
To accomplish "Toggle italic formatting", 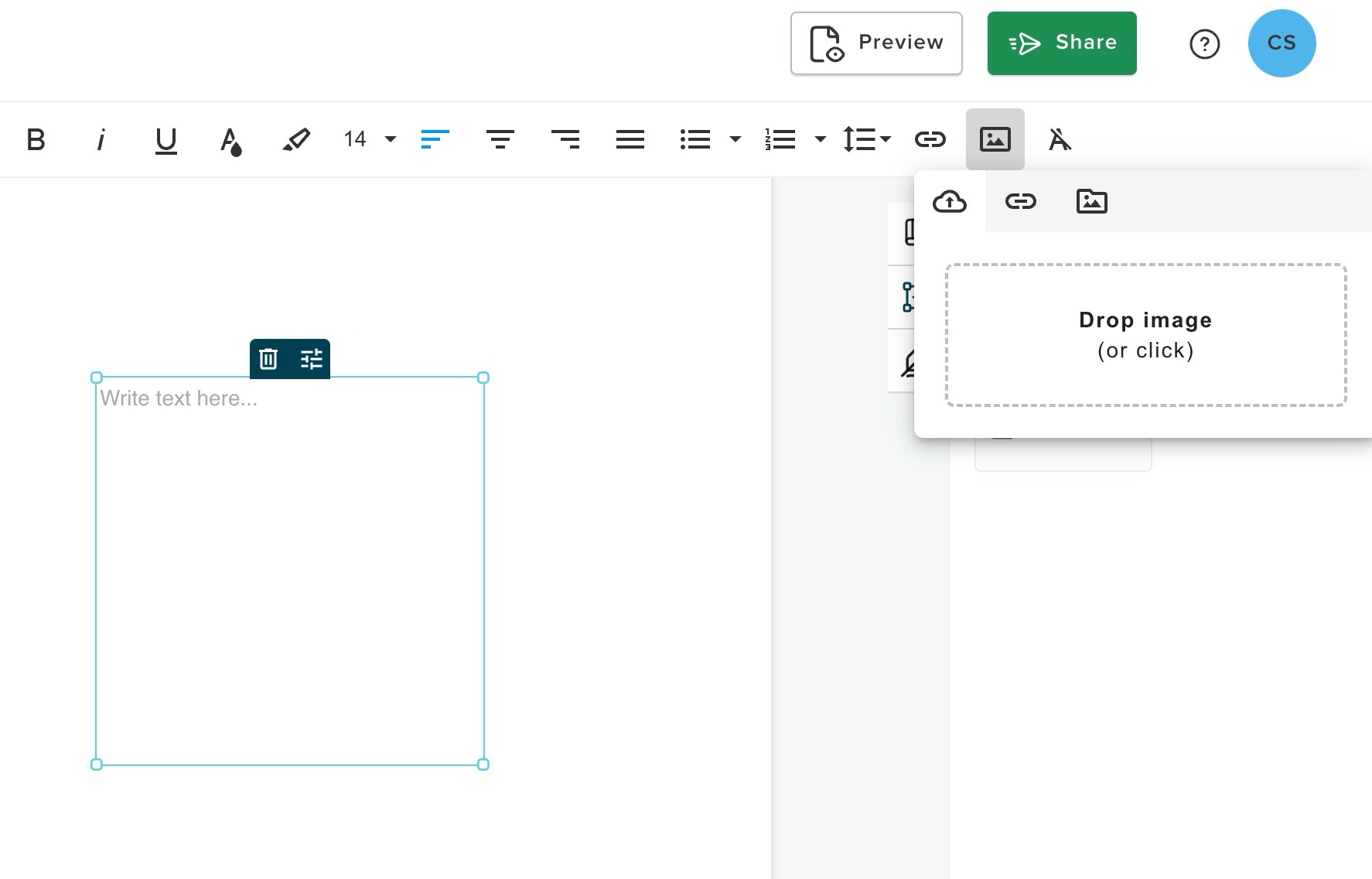I will coord(101,140).
